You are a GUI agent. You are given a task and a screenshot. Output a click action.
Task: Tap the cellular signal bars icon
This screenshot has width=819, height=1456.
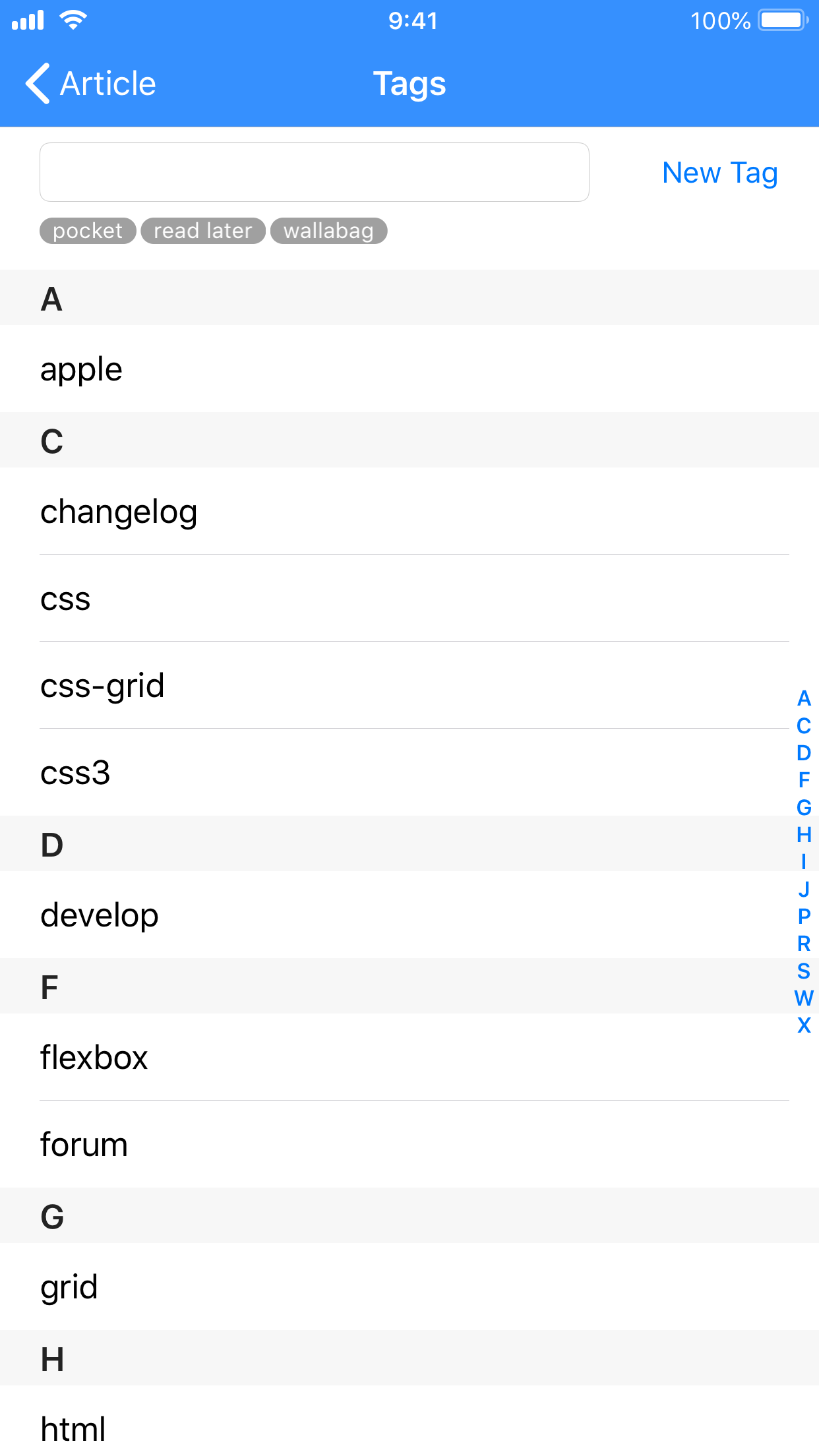28,20
